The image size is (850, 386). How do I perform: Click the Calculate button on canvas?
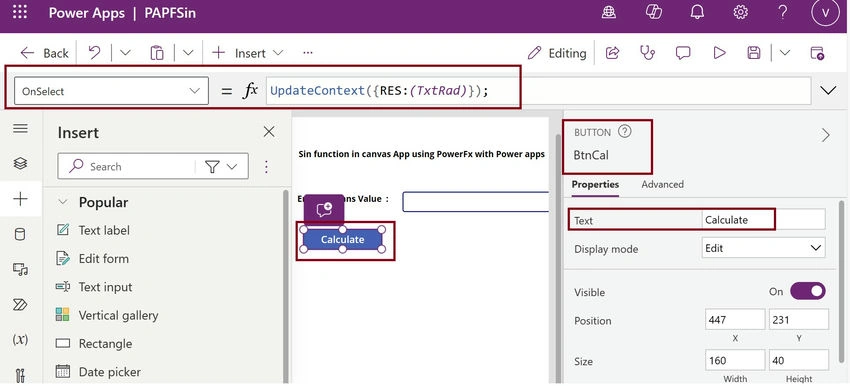click(343, 240)
